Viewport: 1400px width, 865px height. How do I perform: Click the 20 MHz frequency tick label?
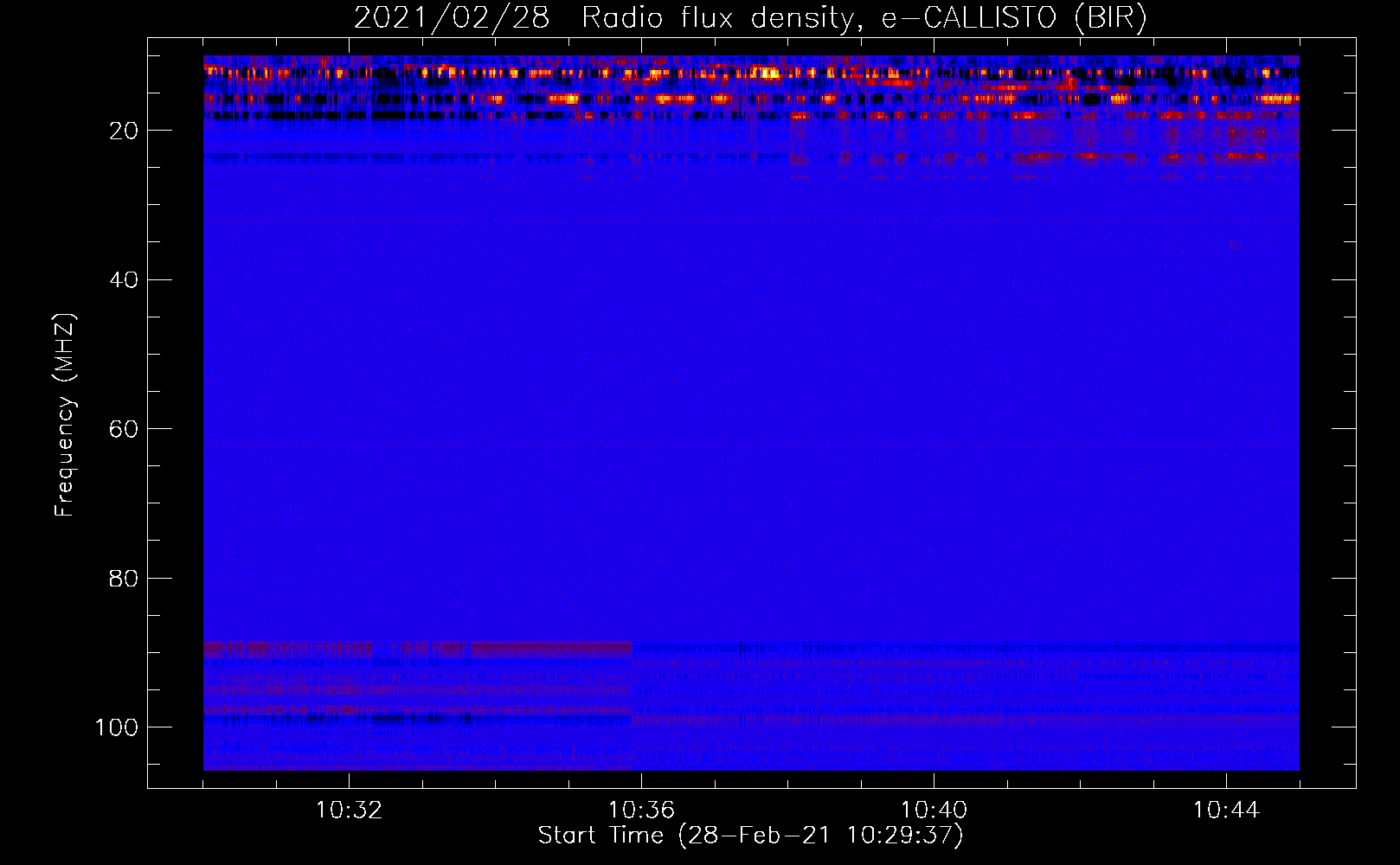click(124, 131)
